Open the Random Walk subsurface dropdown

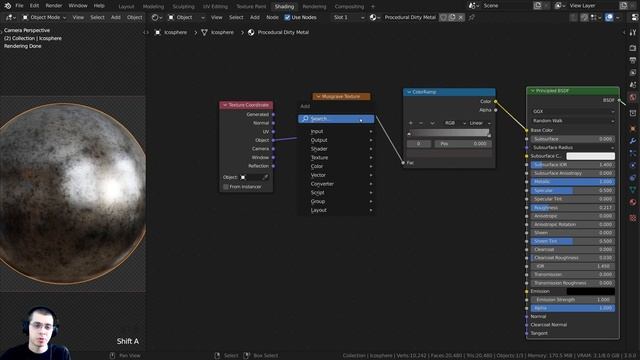tap(573, 121)
